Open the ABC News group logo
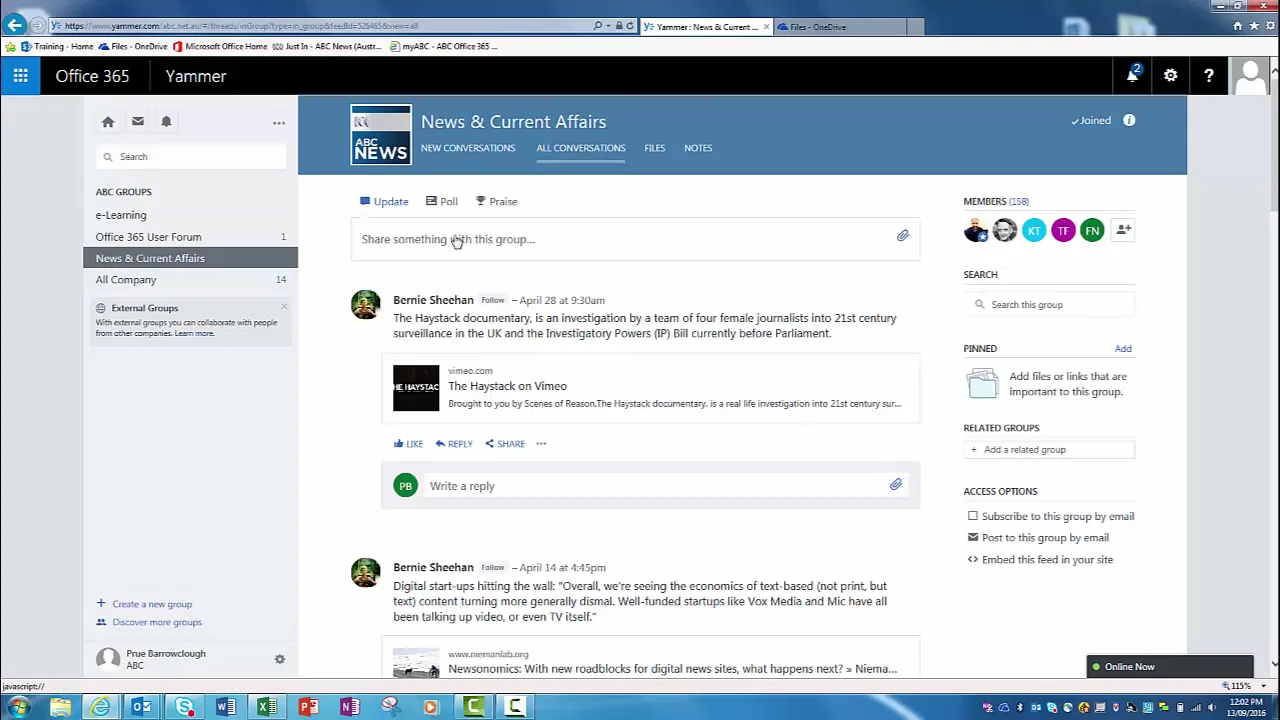The image size is (1280, 720). (x=381, y=135)
